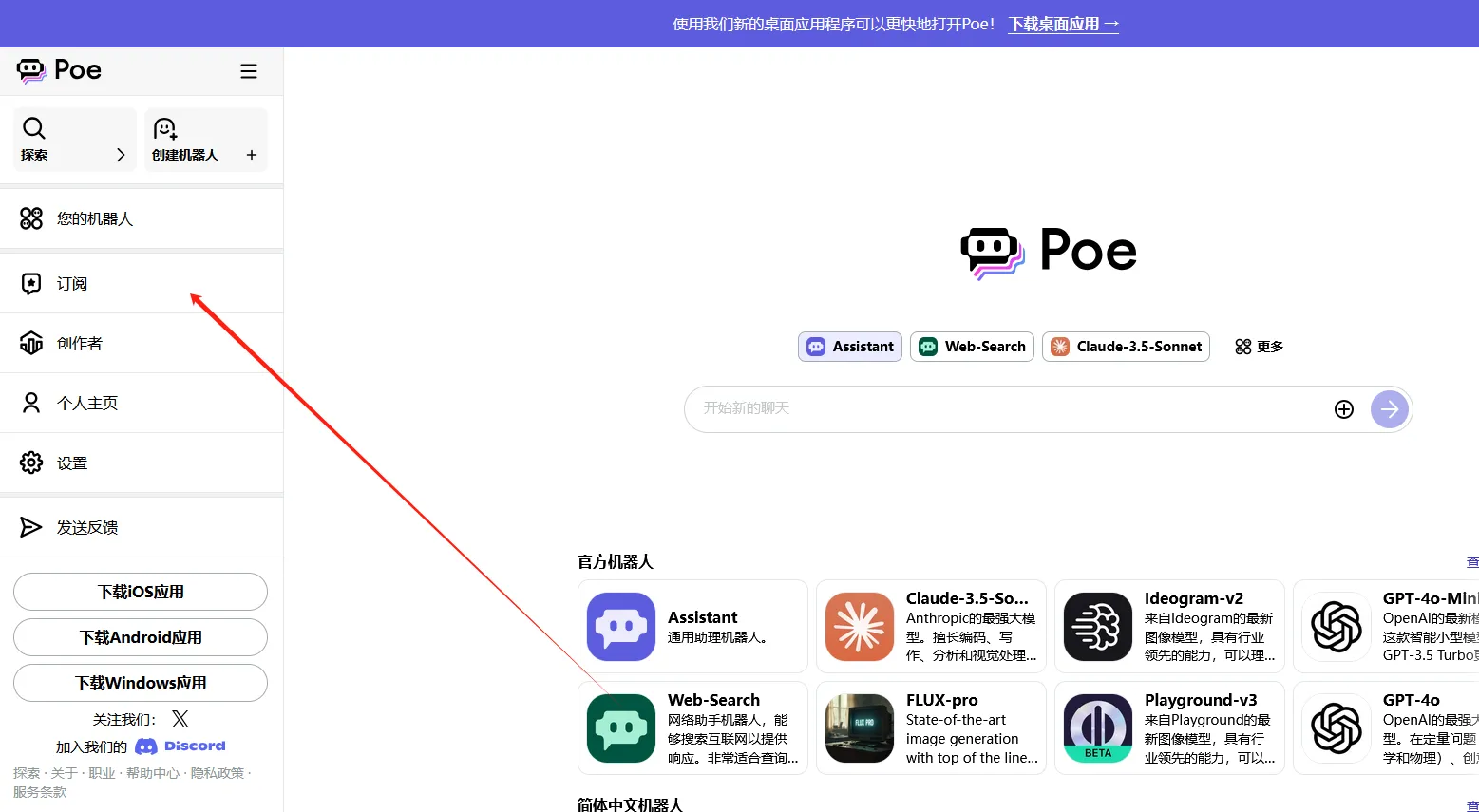Click 下载iOS应用 button
Image resolution: width=1479 pixels, height=812 pixels.
(x=141, y=592)
